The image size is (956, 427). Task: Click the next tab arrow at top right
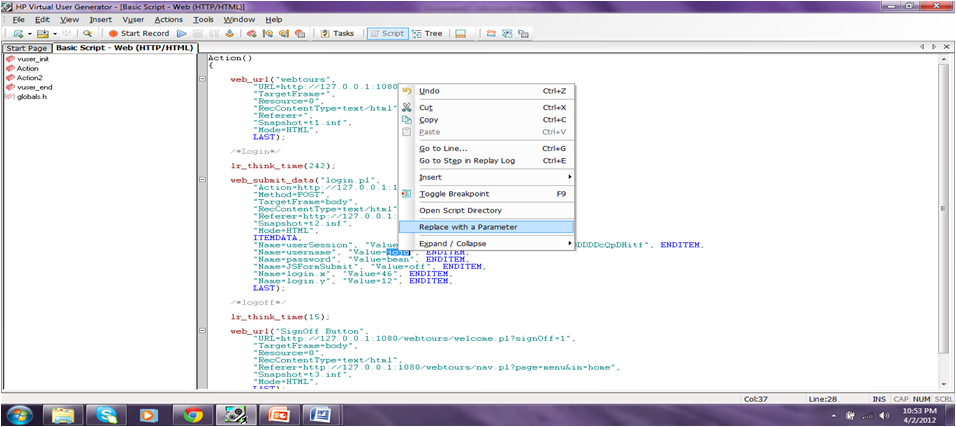pos(933,46)
